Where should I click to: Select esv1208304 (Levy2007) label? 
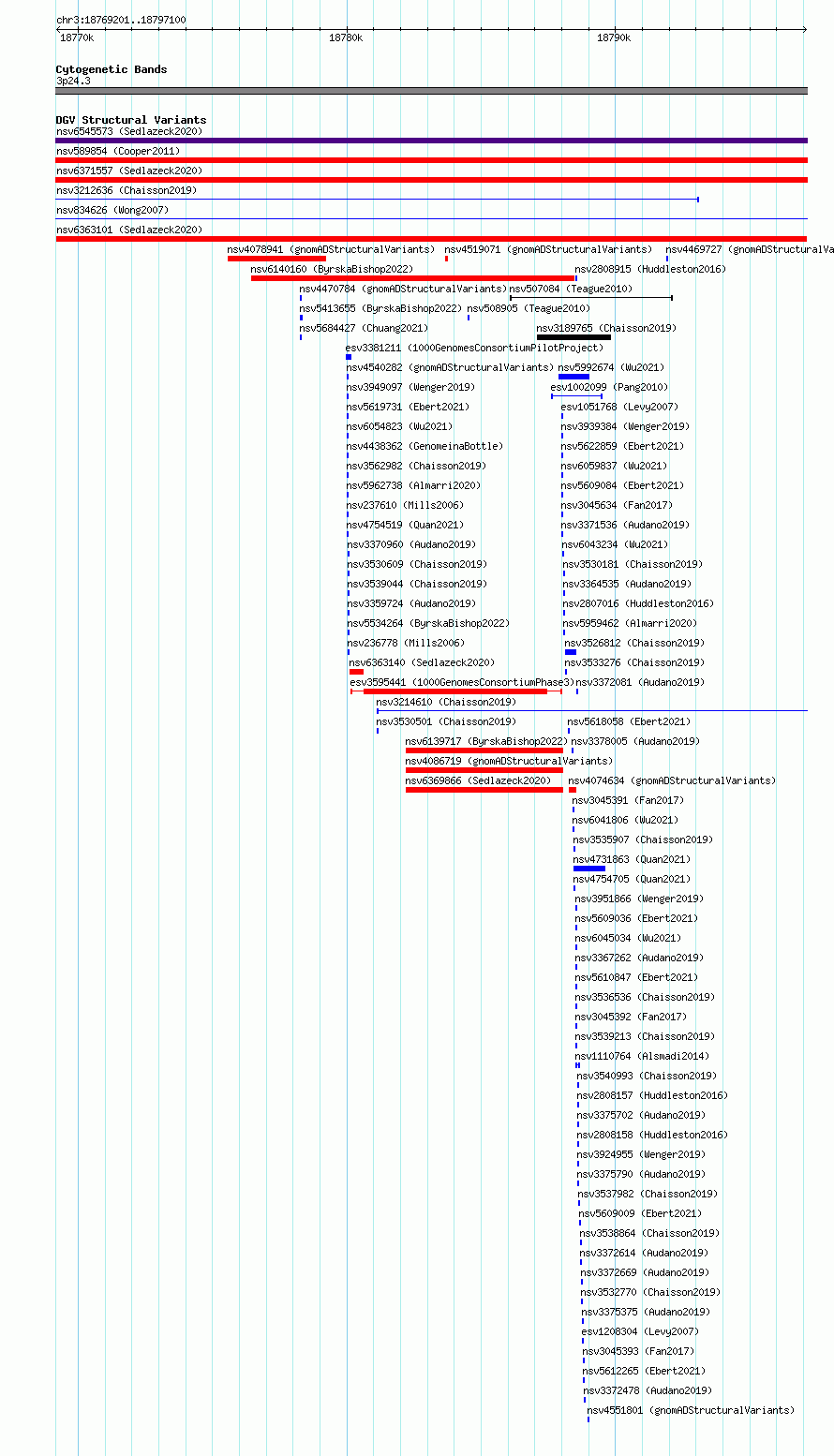(640, 1331)
